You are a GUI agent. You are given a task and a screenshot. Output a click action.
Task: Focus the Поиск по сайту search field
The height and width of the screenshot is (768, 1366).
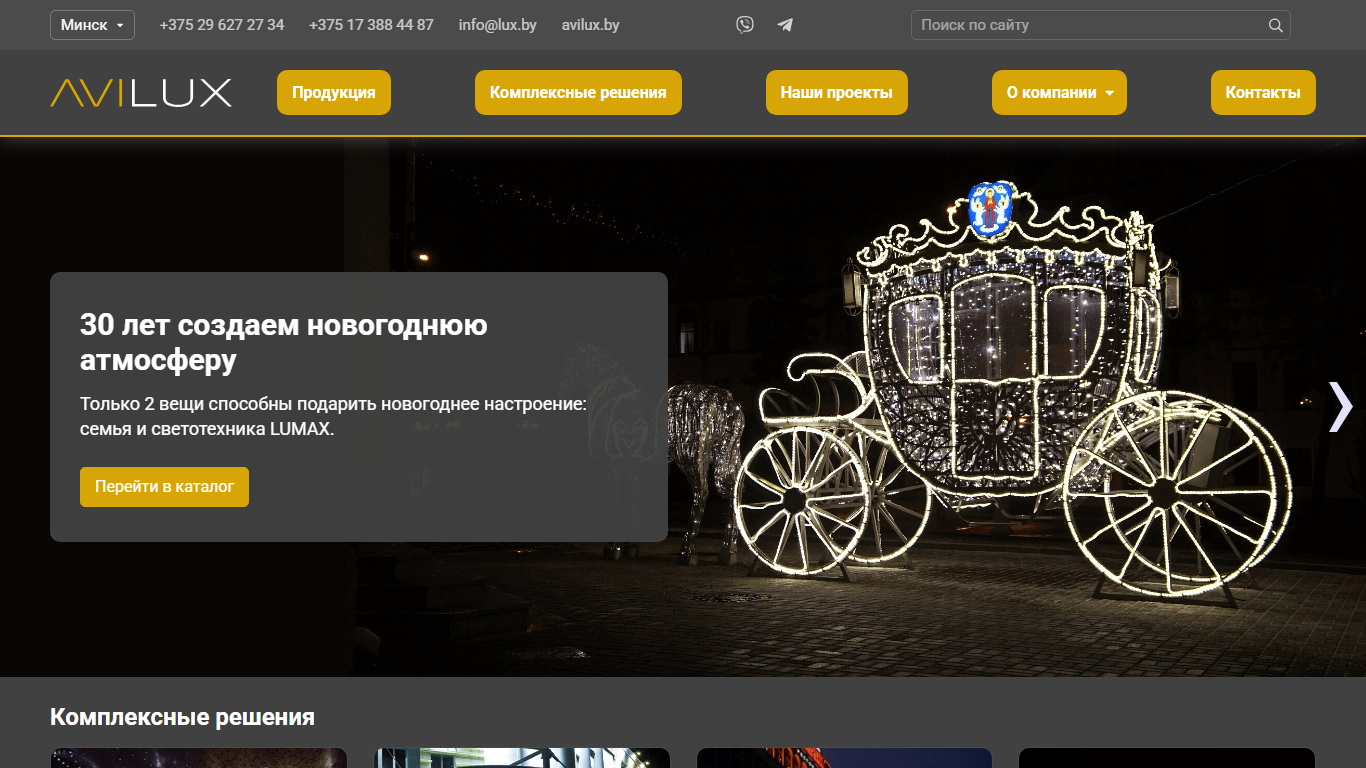click(x=1101, y=25)
